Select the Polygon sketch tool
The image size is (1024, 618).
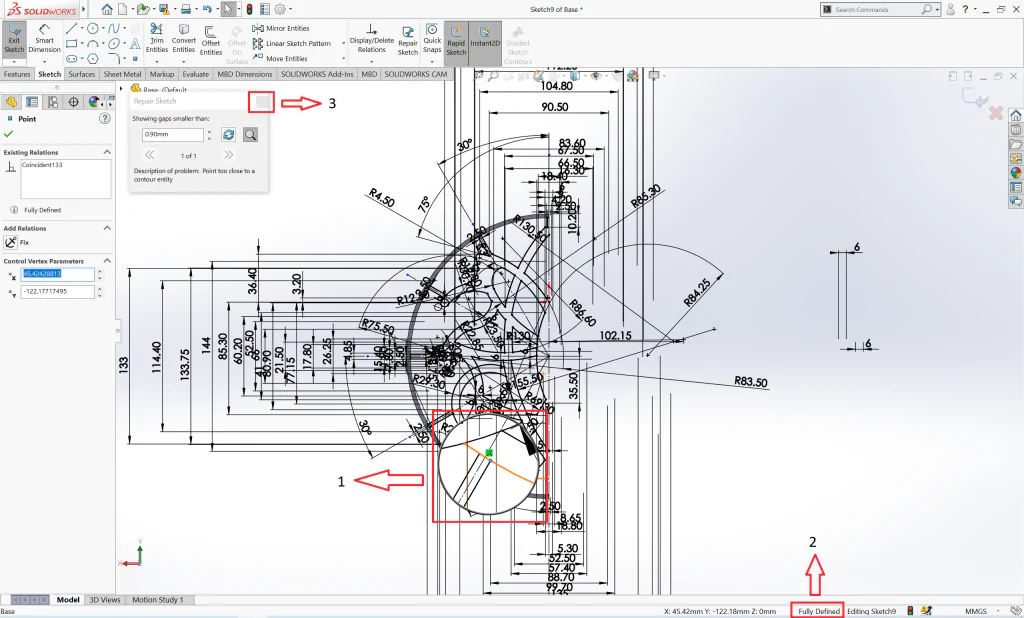(x=93, y=59)
